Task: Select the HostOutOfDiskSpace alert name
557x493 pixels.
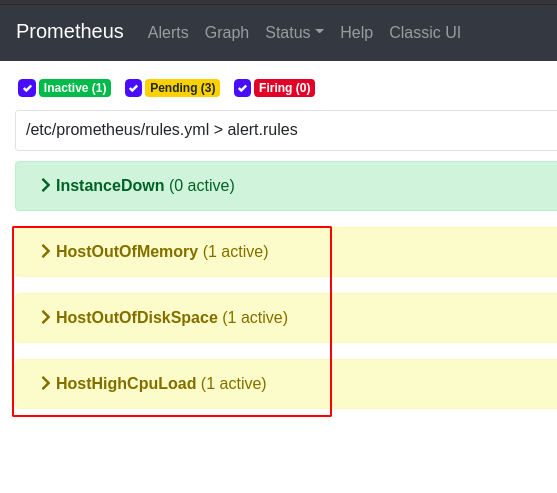Action: [x=137, y=318]
